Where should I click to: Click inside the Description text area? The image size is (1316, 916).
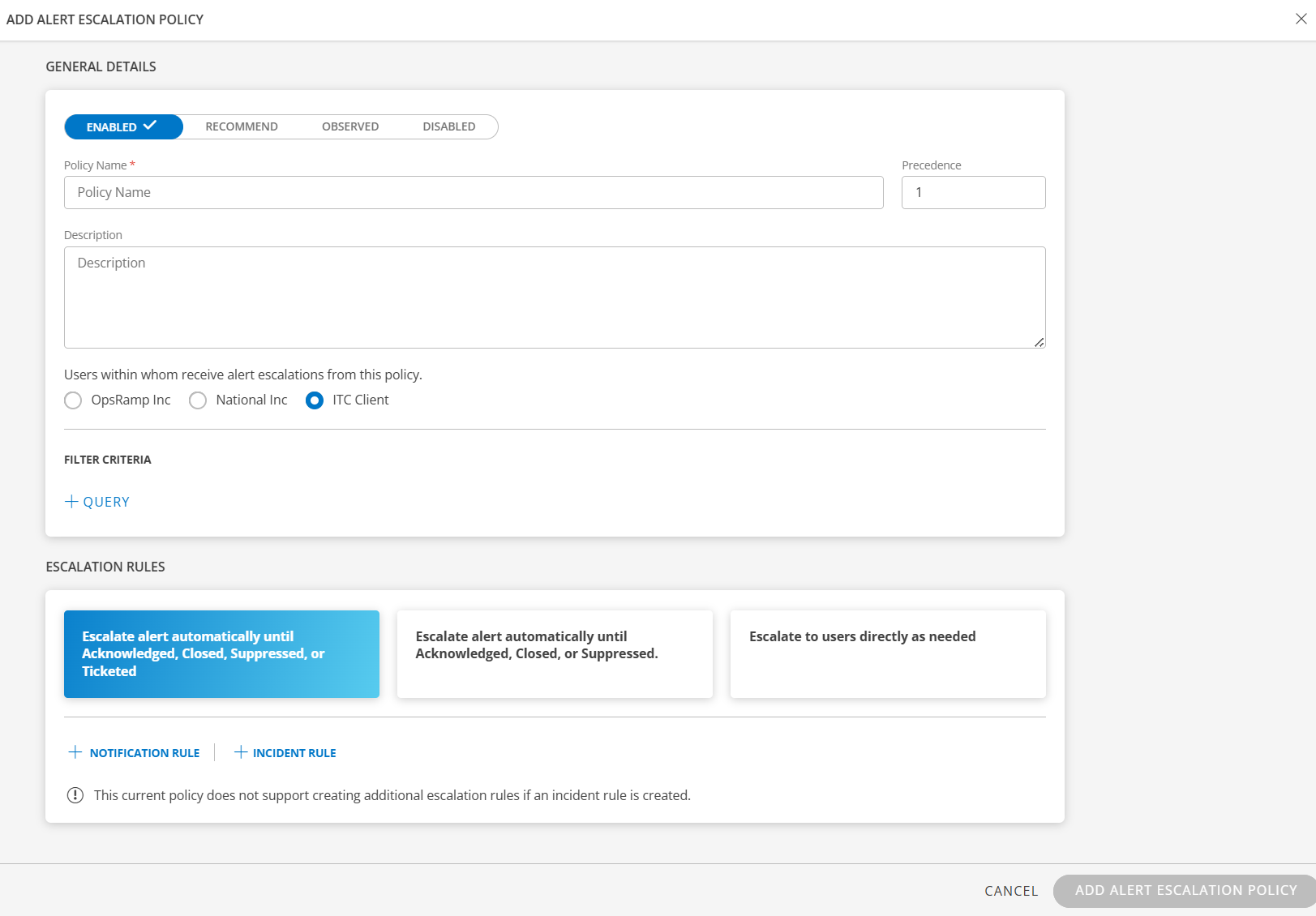coord(555,297)
